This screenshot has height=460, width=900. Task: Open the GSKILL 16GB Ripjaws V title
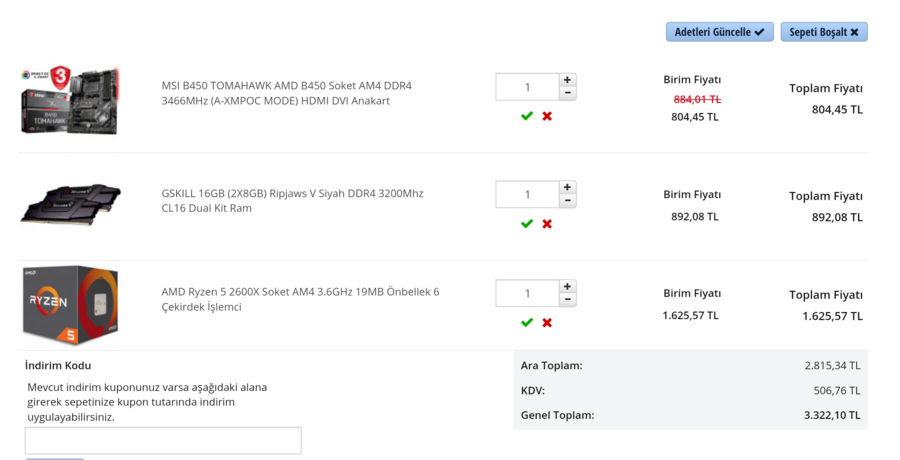[292, 200]
